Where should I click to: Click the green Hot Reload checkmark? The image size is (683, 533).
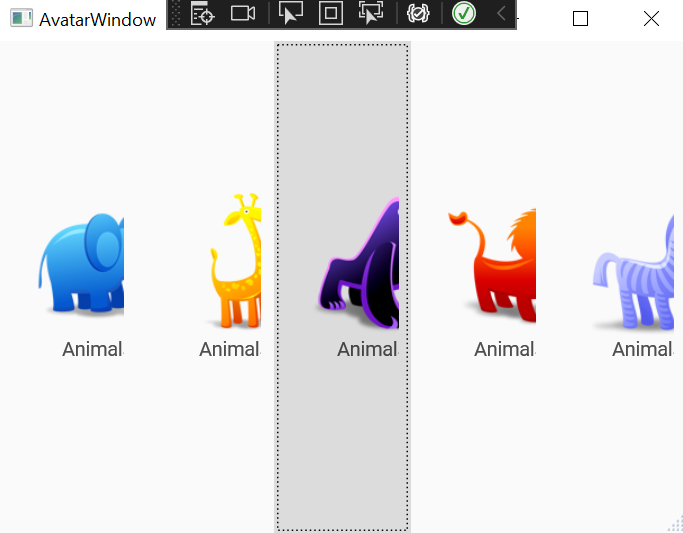pos(463,13)
